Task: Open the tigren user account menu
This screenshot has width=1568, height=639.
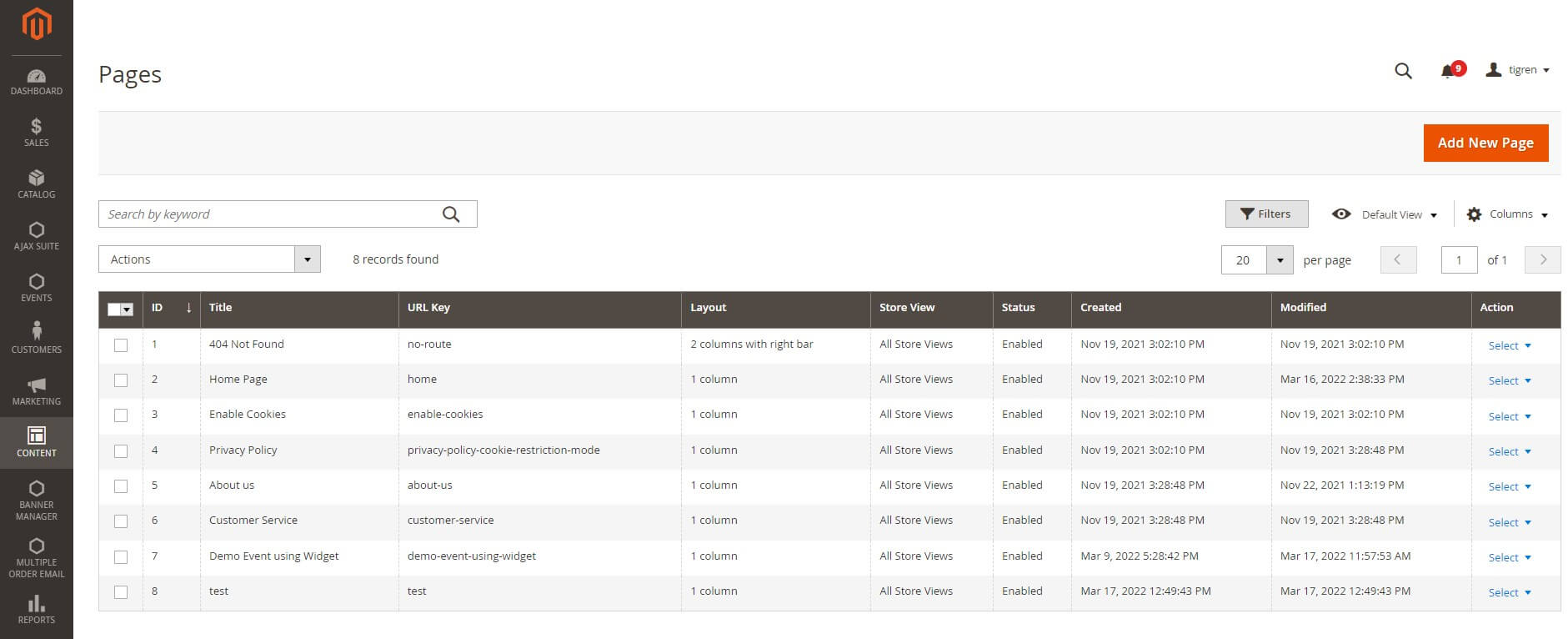Action: tap(1518, 70)
